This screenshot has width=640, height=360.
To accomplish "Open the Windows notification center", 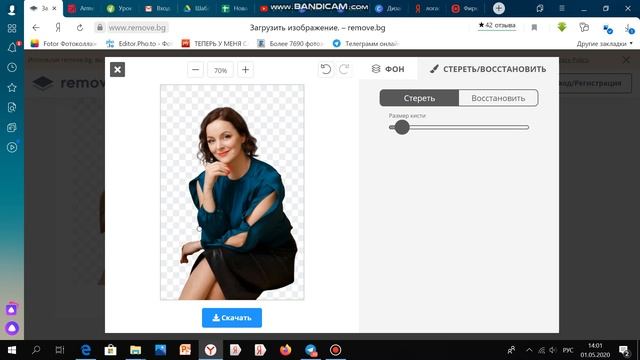I will coord(624,350).
